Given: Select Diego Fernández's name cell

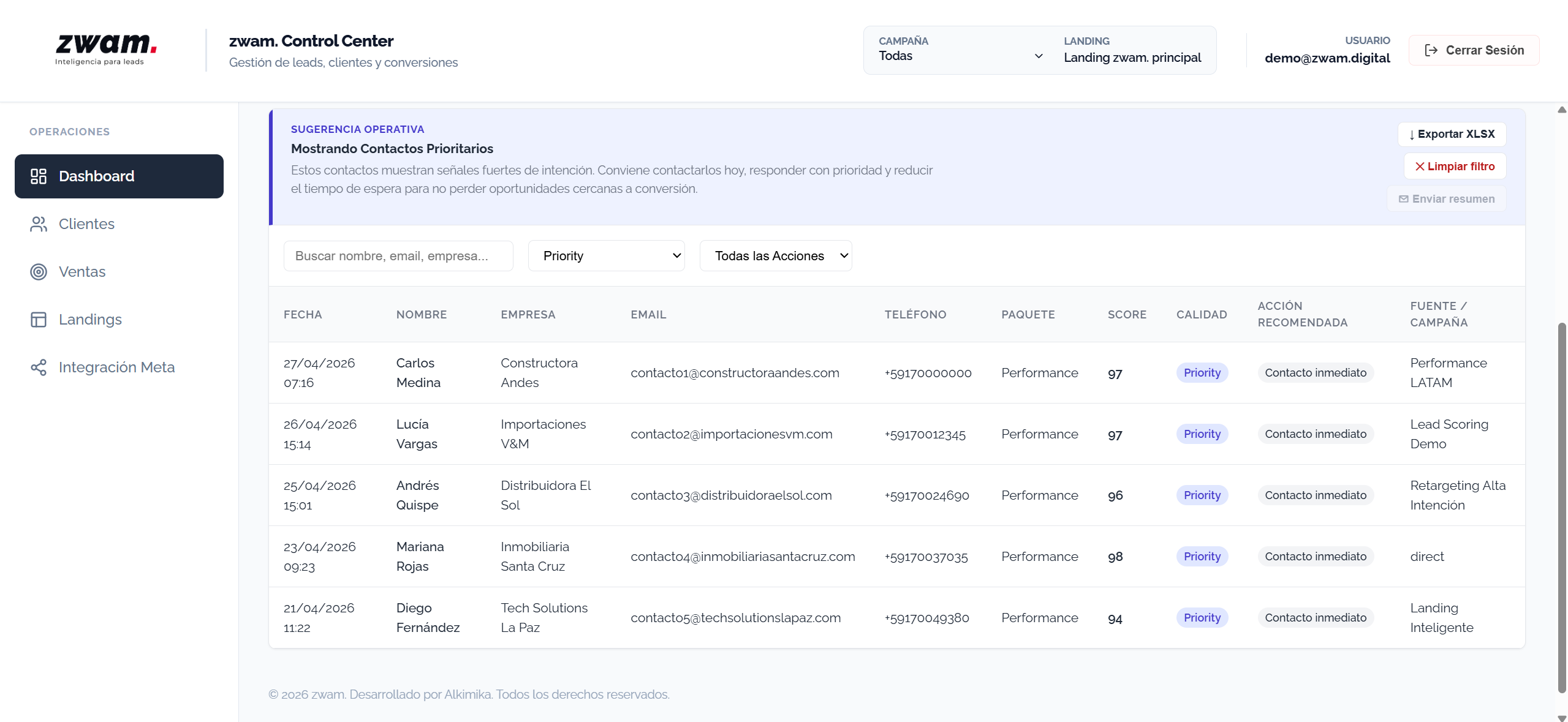Looking at the screenshot, I should pos(428,618).
